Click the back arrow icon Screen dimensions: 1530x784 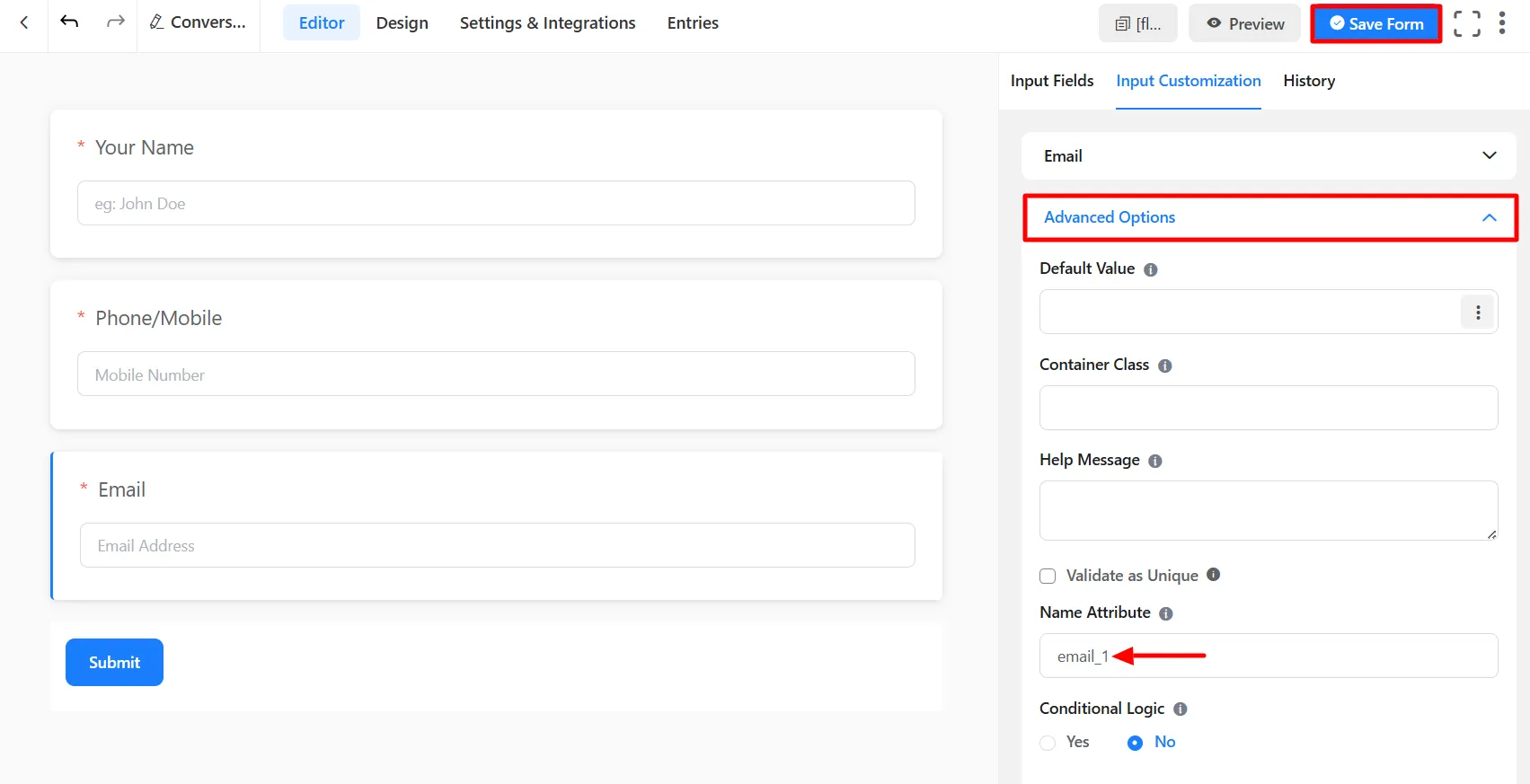point(24,22)
